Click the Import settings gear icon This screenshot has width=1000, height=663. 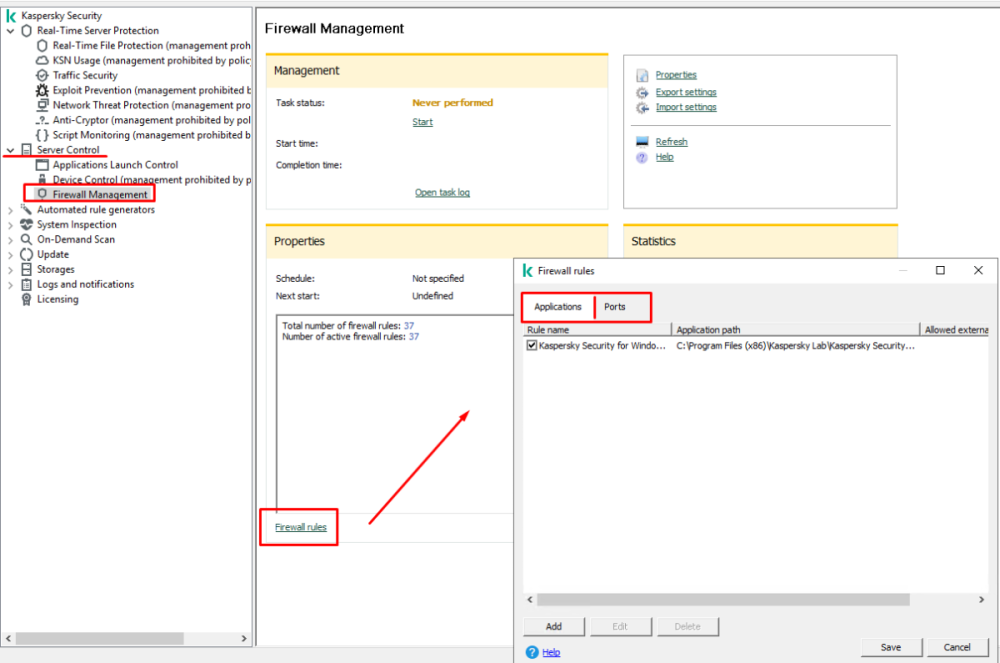coord(642,108)
